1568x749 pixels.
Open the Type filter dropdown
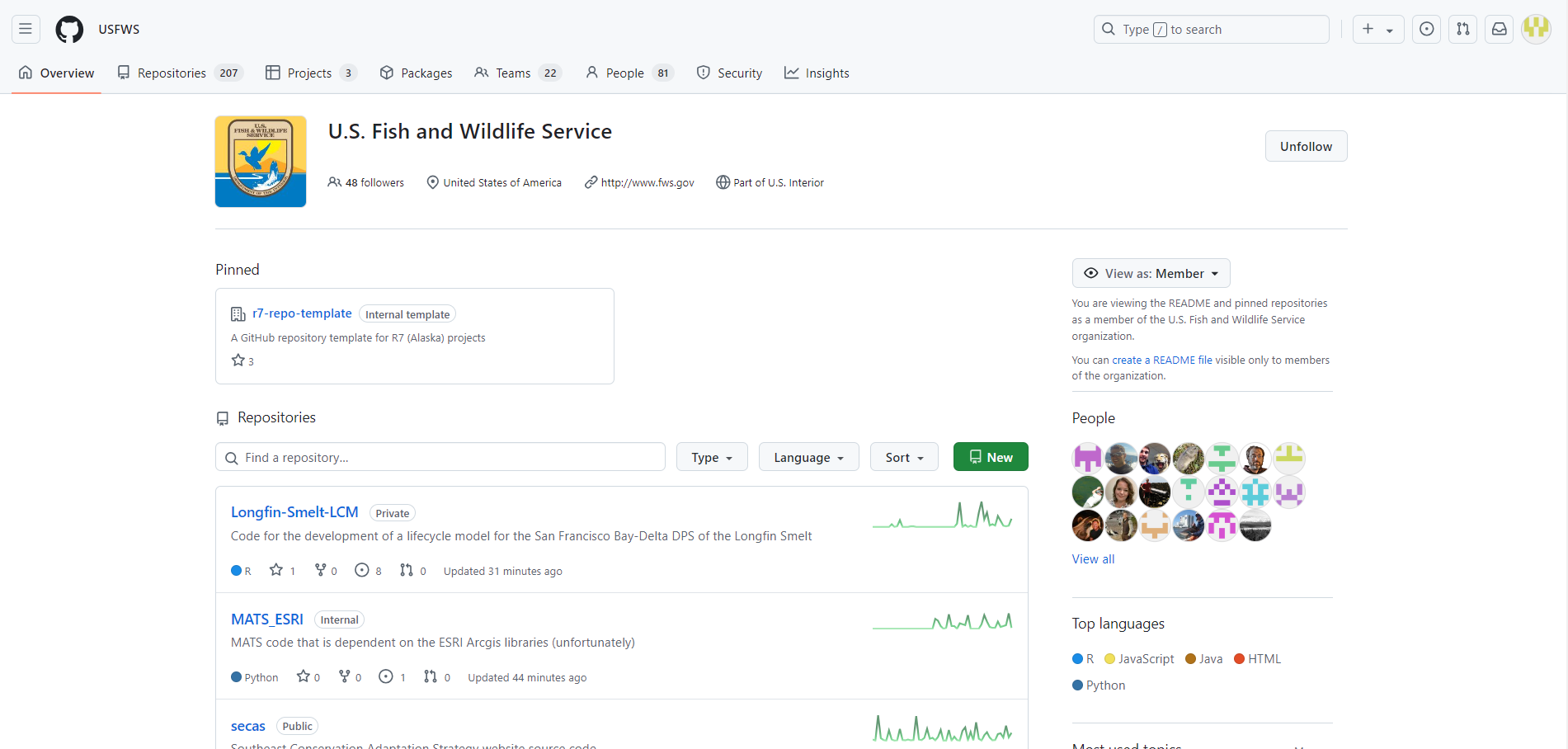(711, 457)
